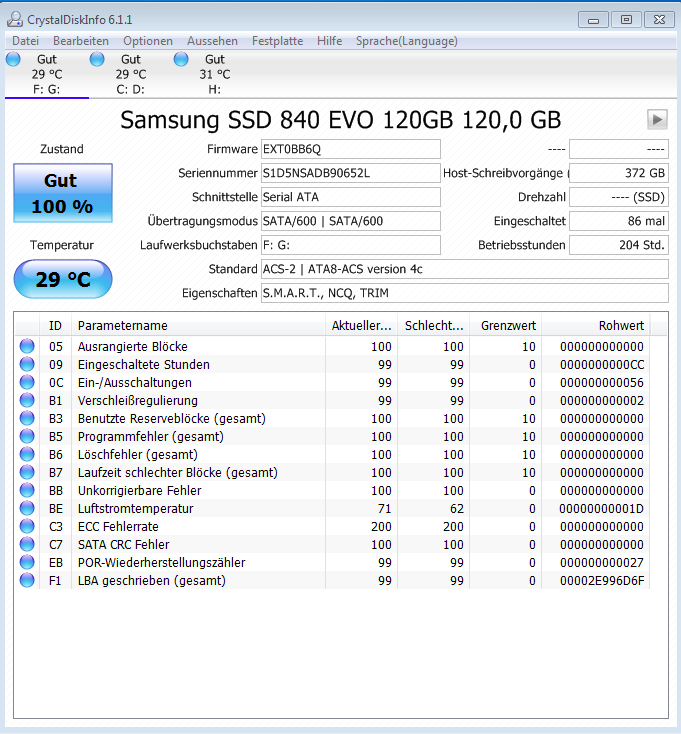Open the Festplatte menu
Viewport: 681px width, 734px height.
(277, 41)
